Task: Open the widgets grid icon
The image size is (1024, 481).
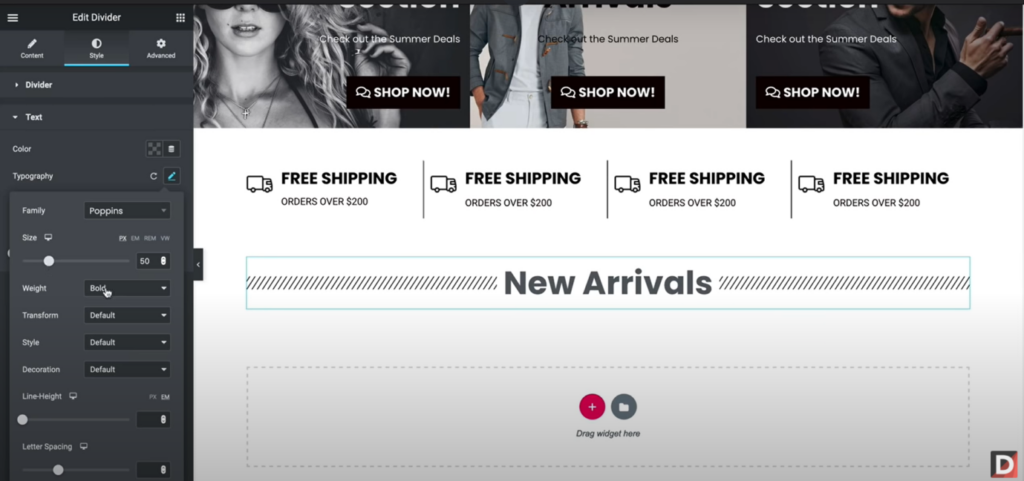Action: (180, 18)
